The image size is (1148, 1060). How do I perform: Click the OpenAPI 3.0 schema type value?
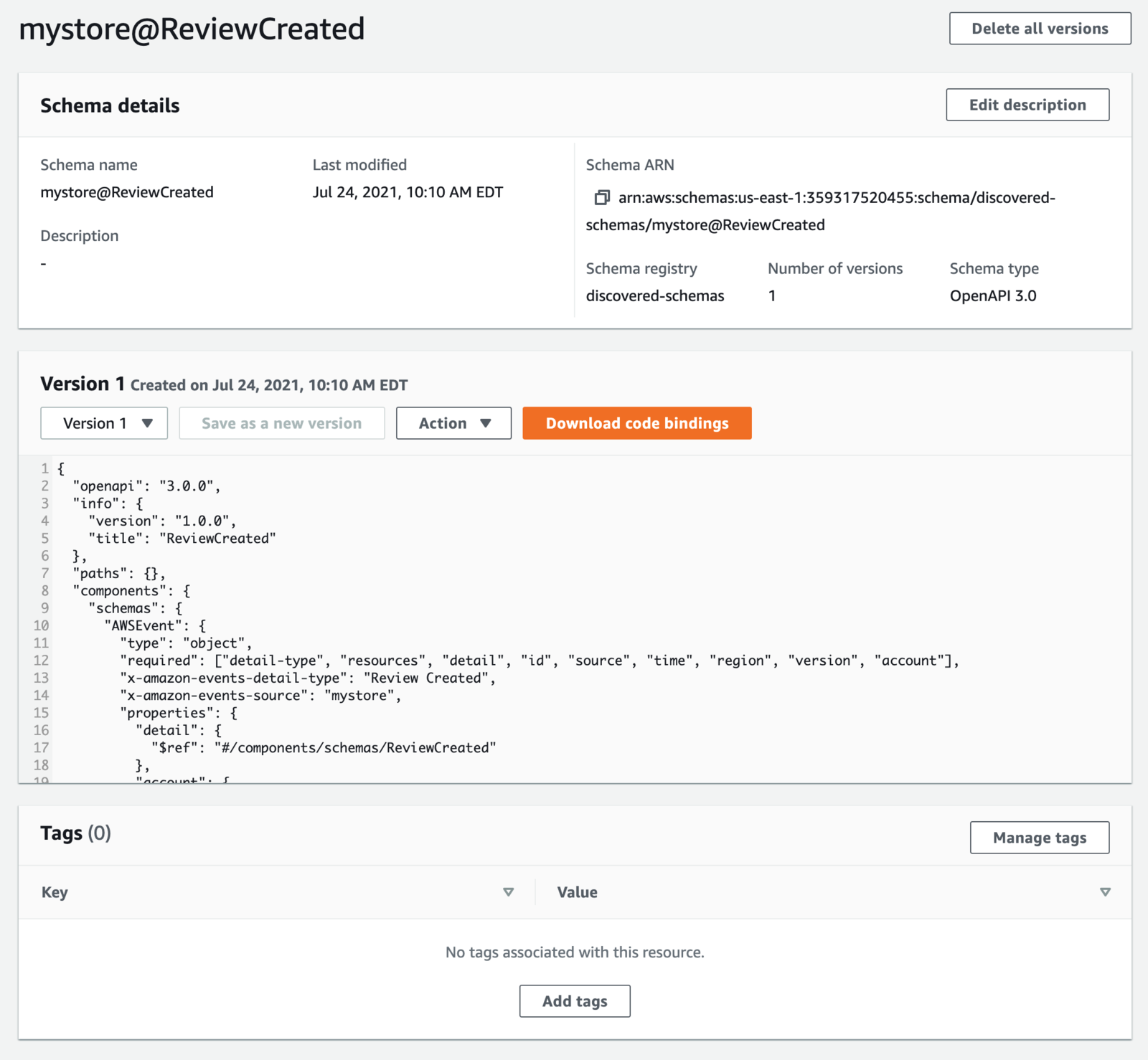tap(993, 295)
